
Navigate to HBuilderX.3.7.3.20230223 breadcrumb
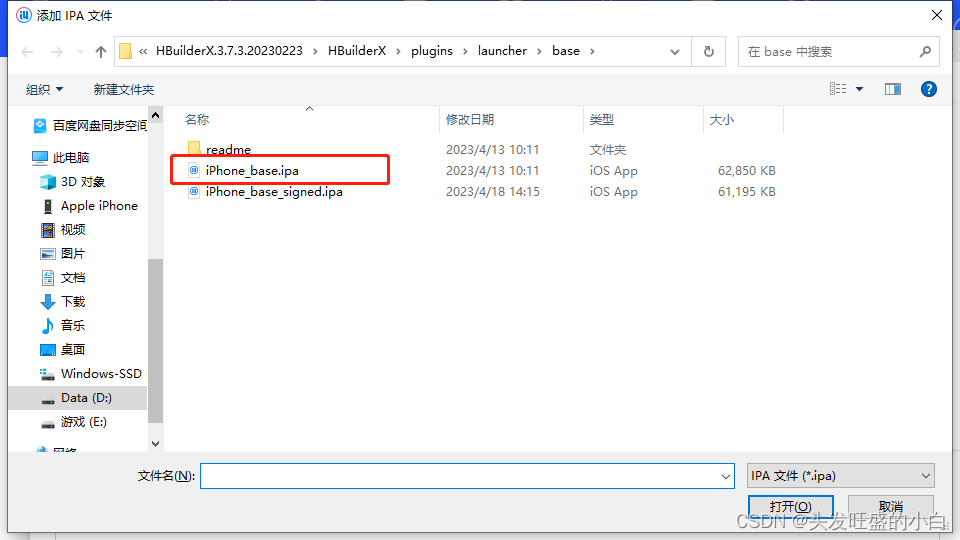point(229,51)
